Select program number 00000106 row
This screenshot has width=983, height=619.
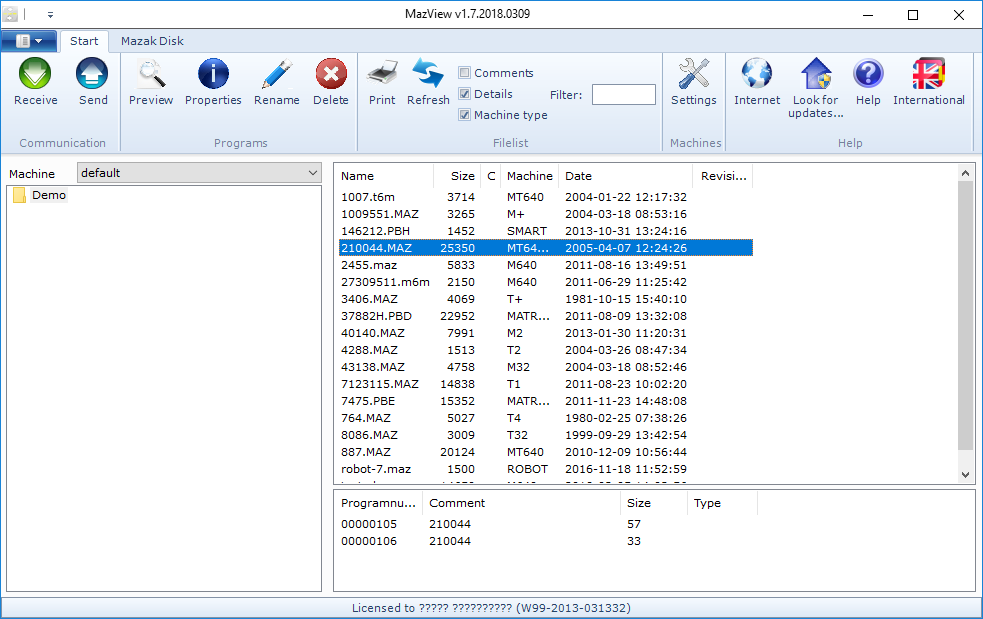click(x=548, y=541)
